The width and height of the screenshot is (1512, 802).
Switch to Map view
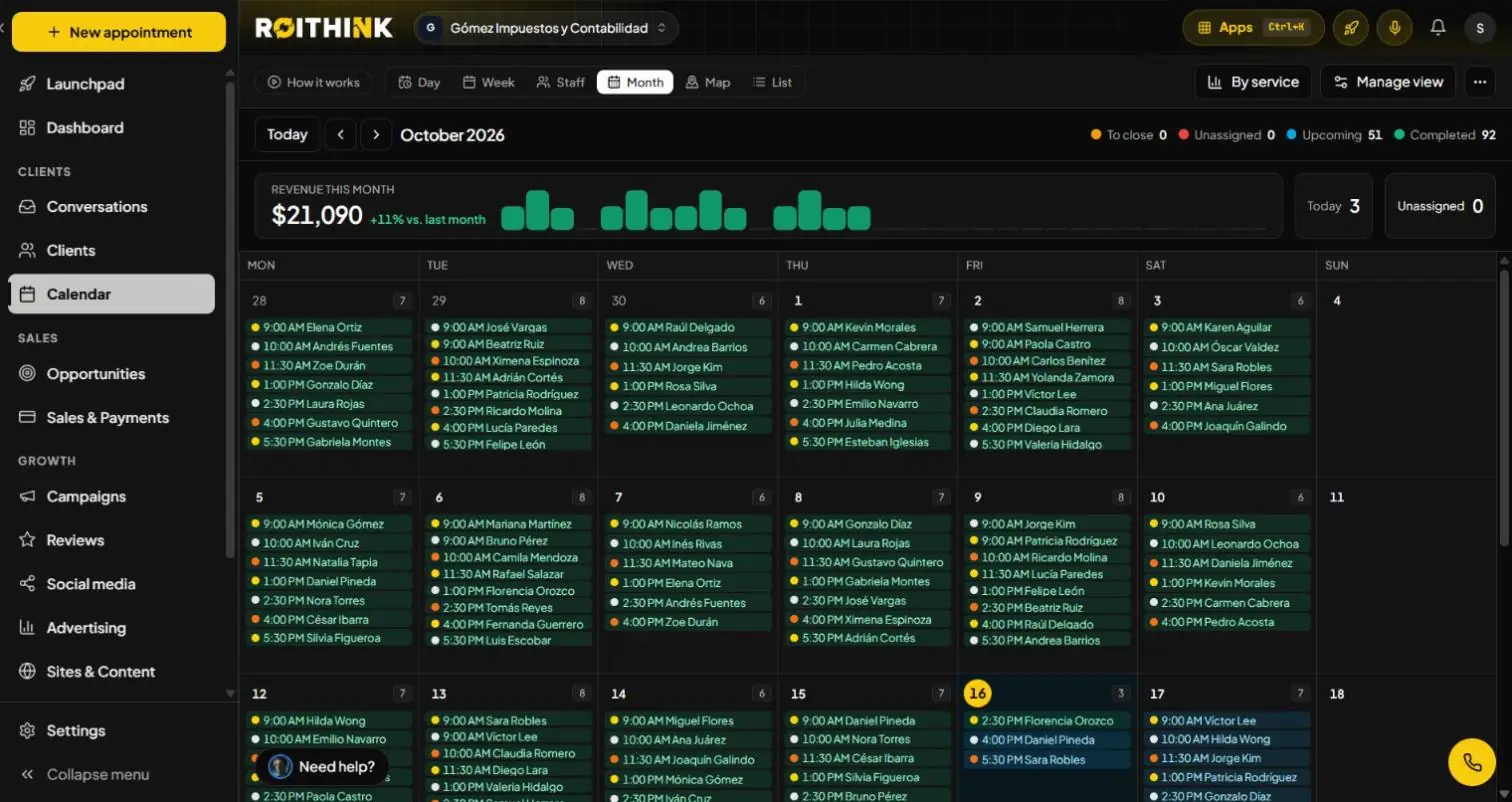(x=708, y=82)
